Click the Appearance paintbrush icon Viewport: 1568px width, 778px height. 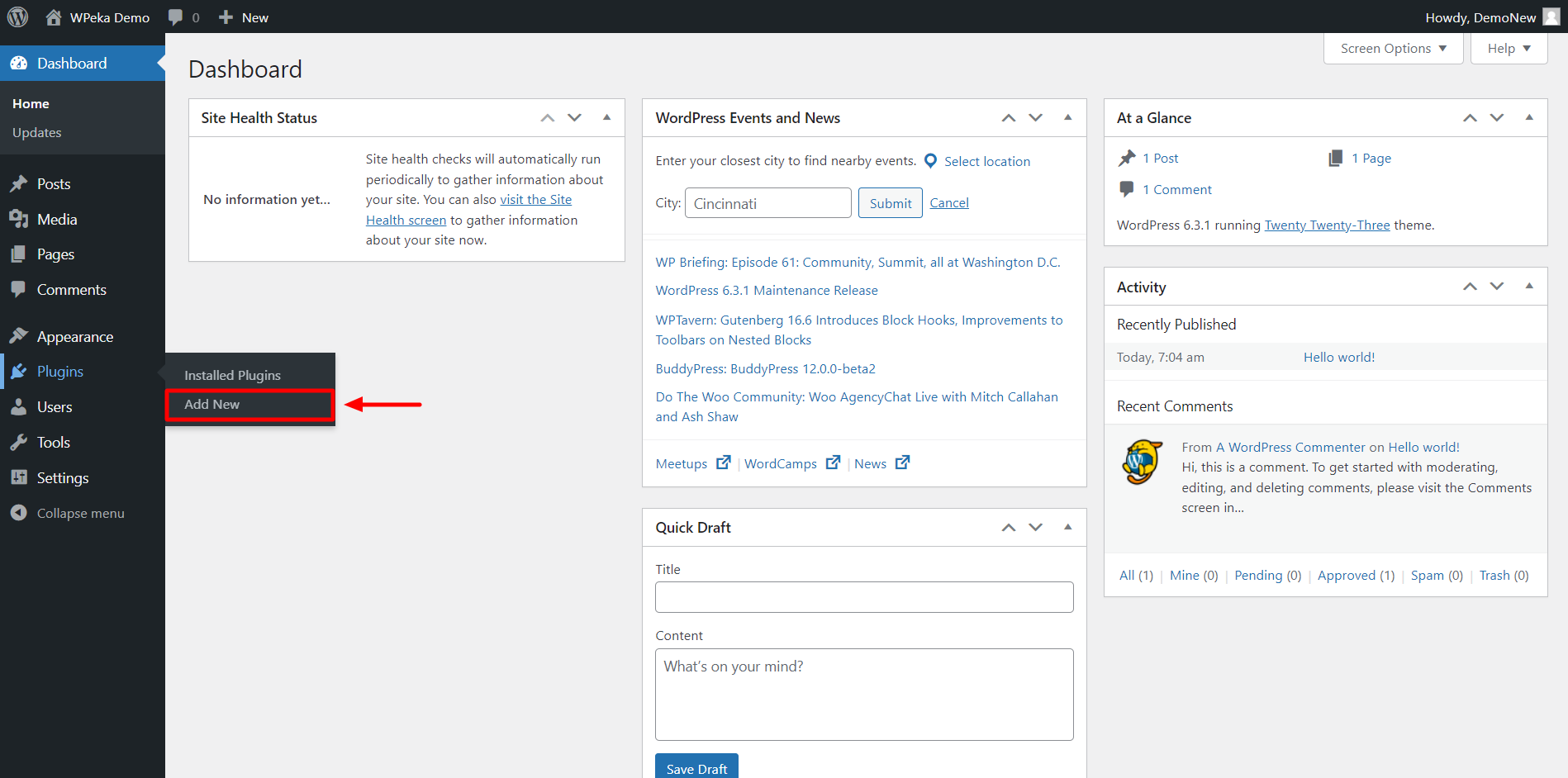(20, 336)
